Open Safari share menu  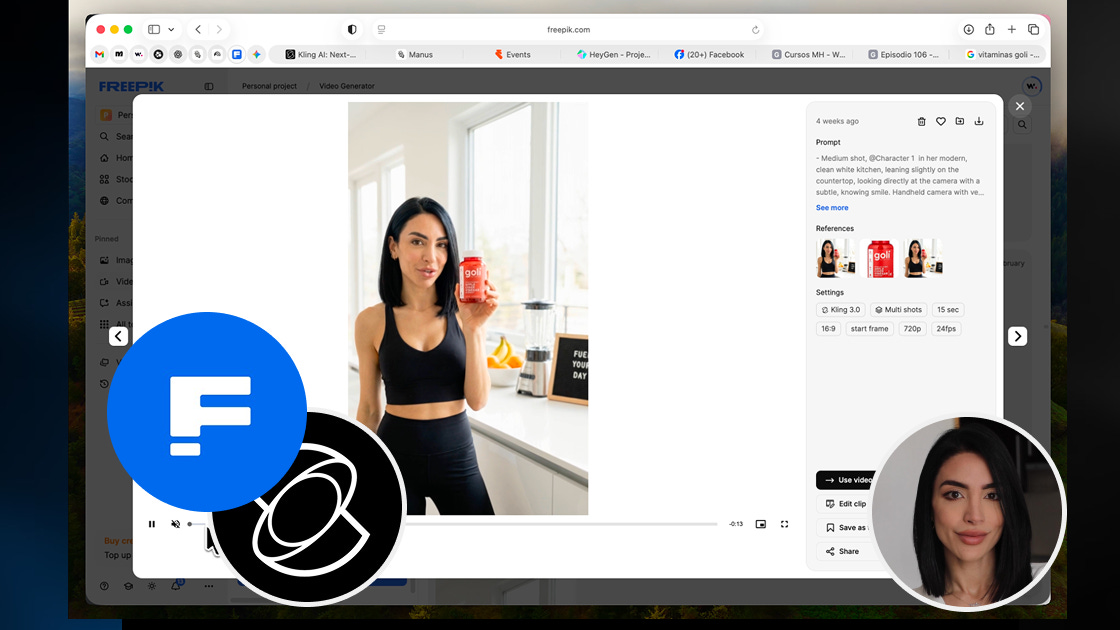[x=990, y=29]
